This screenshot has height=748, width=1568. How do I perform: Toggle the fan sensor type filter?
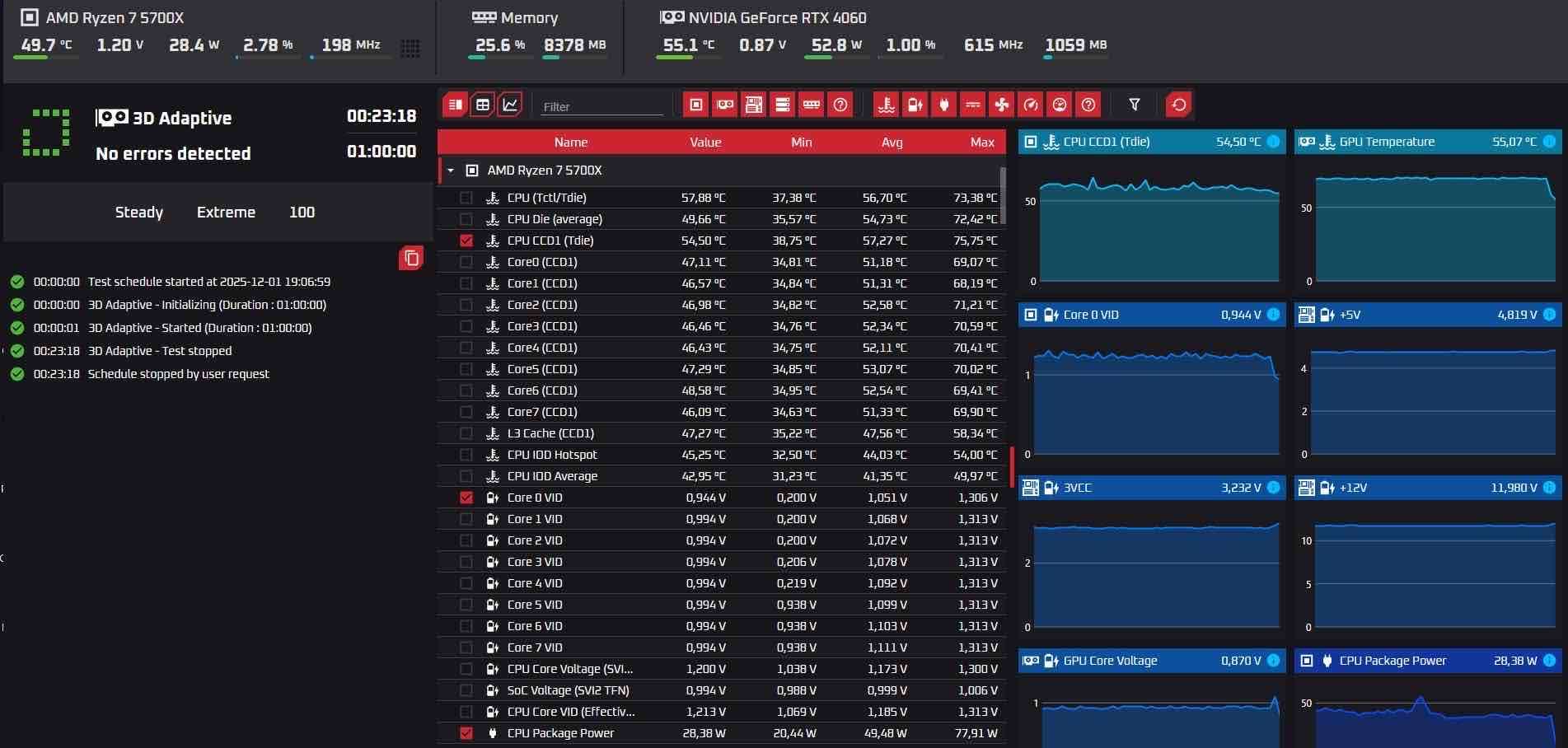(1002, 105)
